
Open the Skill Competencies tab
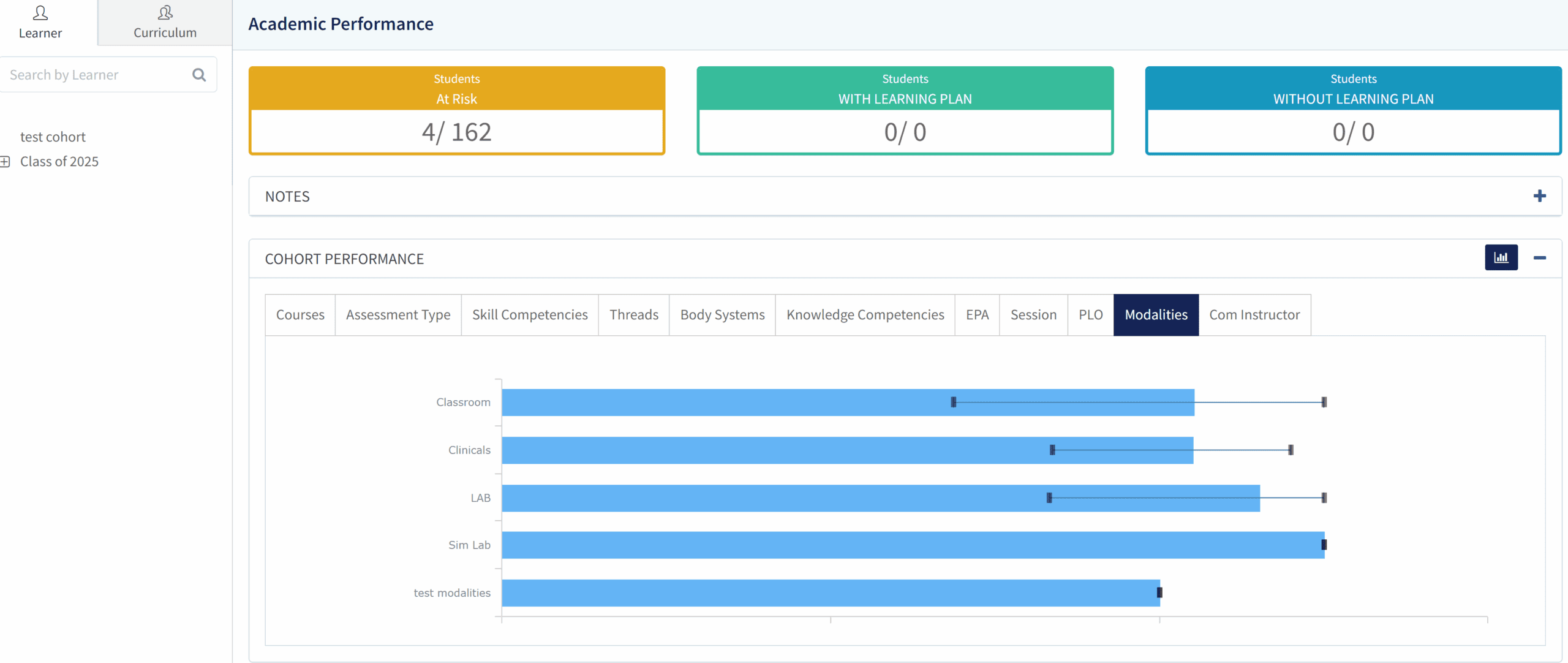pyautogui.click(x=530, y=315)
